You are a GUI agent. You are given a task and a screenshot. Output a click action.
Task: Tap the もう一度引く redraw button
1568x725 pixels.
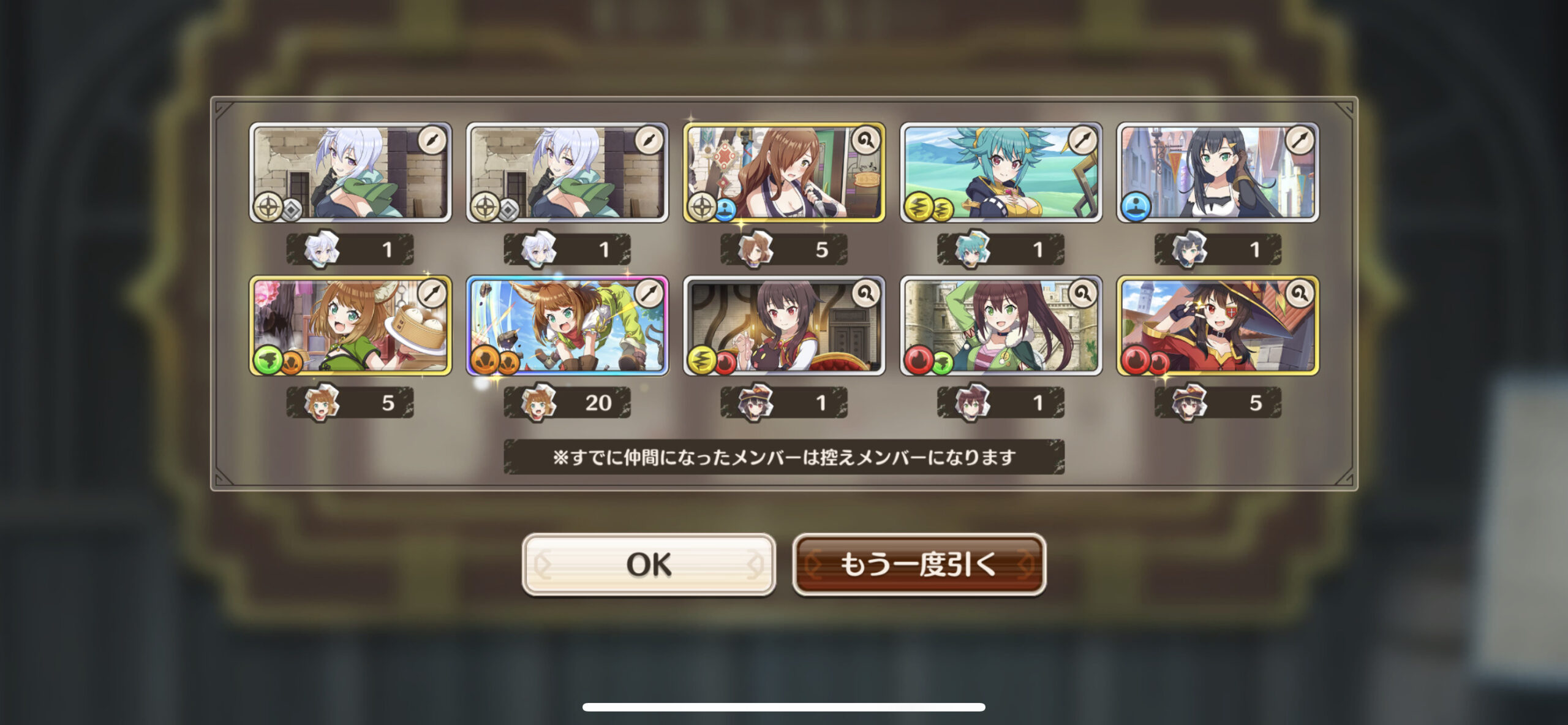point(919,564)
